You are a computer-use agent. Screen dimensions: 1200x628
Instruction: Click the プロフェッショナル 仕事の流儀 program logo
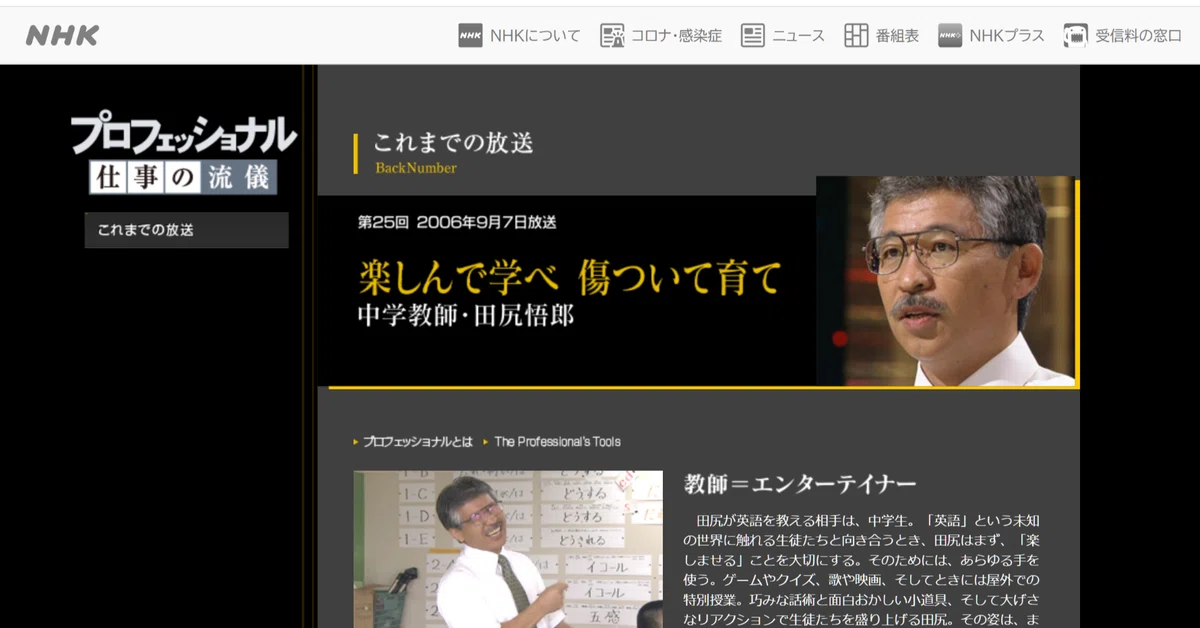tap(184, 154)
